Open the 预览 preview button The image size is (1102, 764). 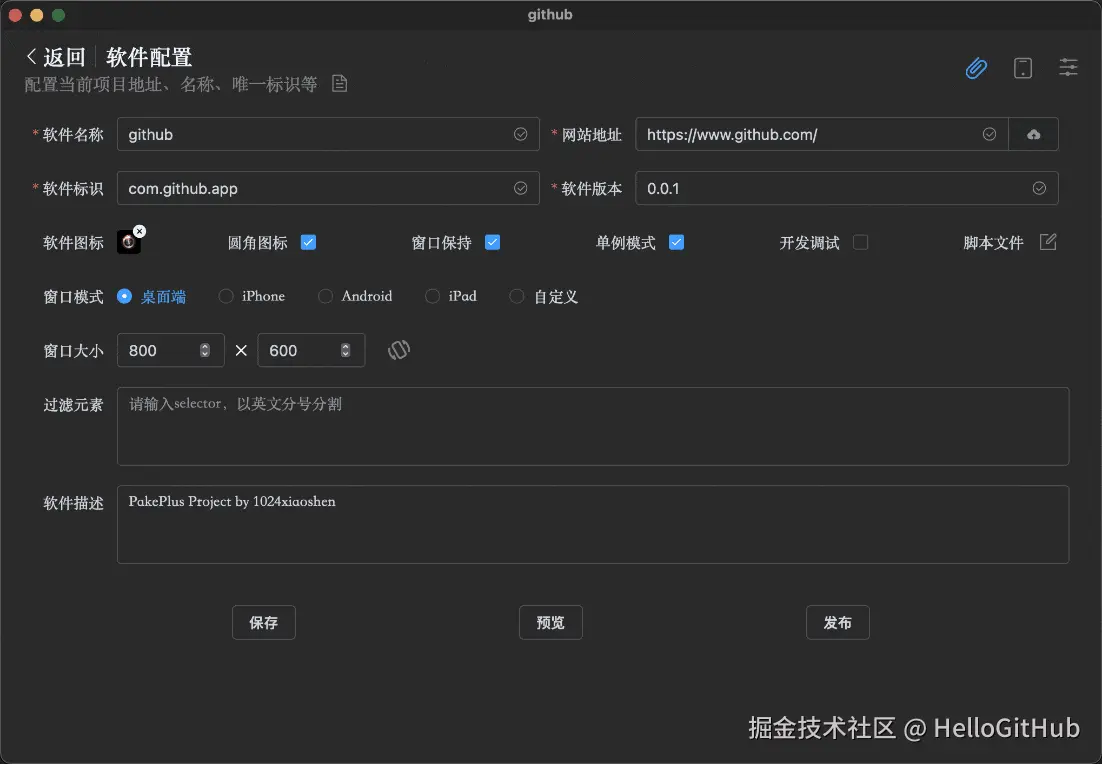(550, 623)
